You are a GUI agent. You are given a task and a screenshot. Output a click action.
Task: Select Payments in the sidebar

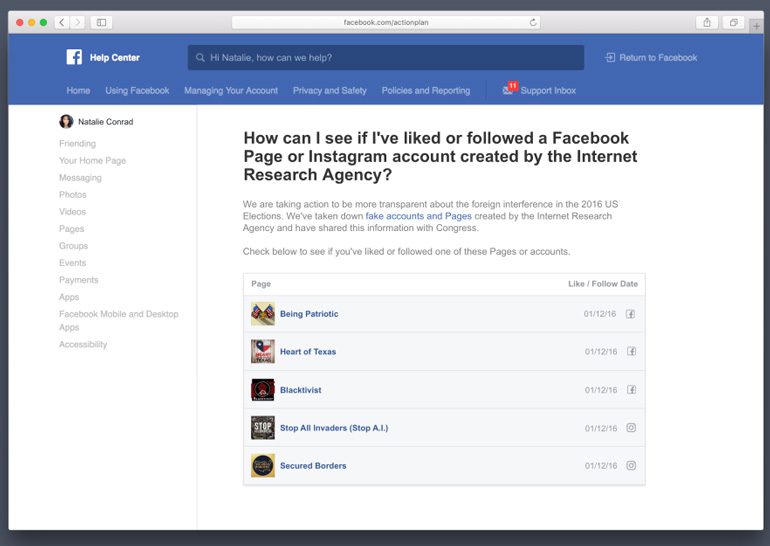79,280
